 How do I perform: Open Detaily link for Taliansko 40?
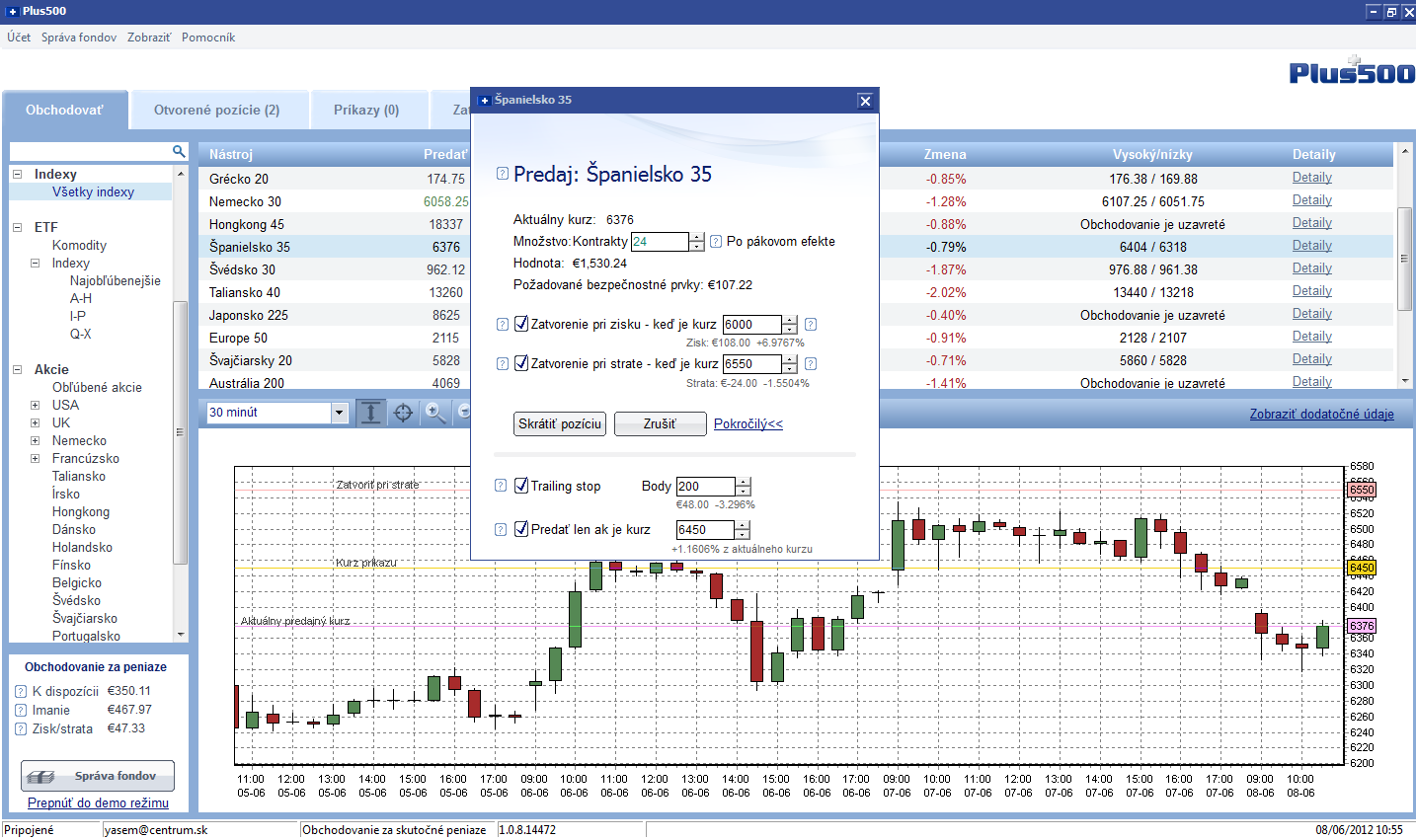tap(1312, 291)
